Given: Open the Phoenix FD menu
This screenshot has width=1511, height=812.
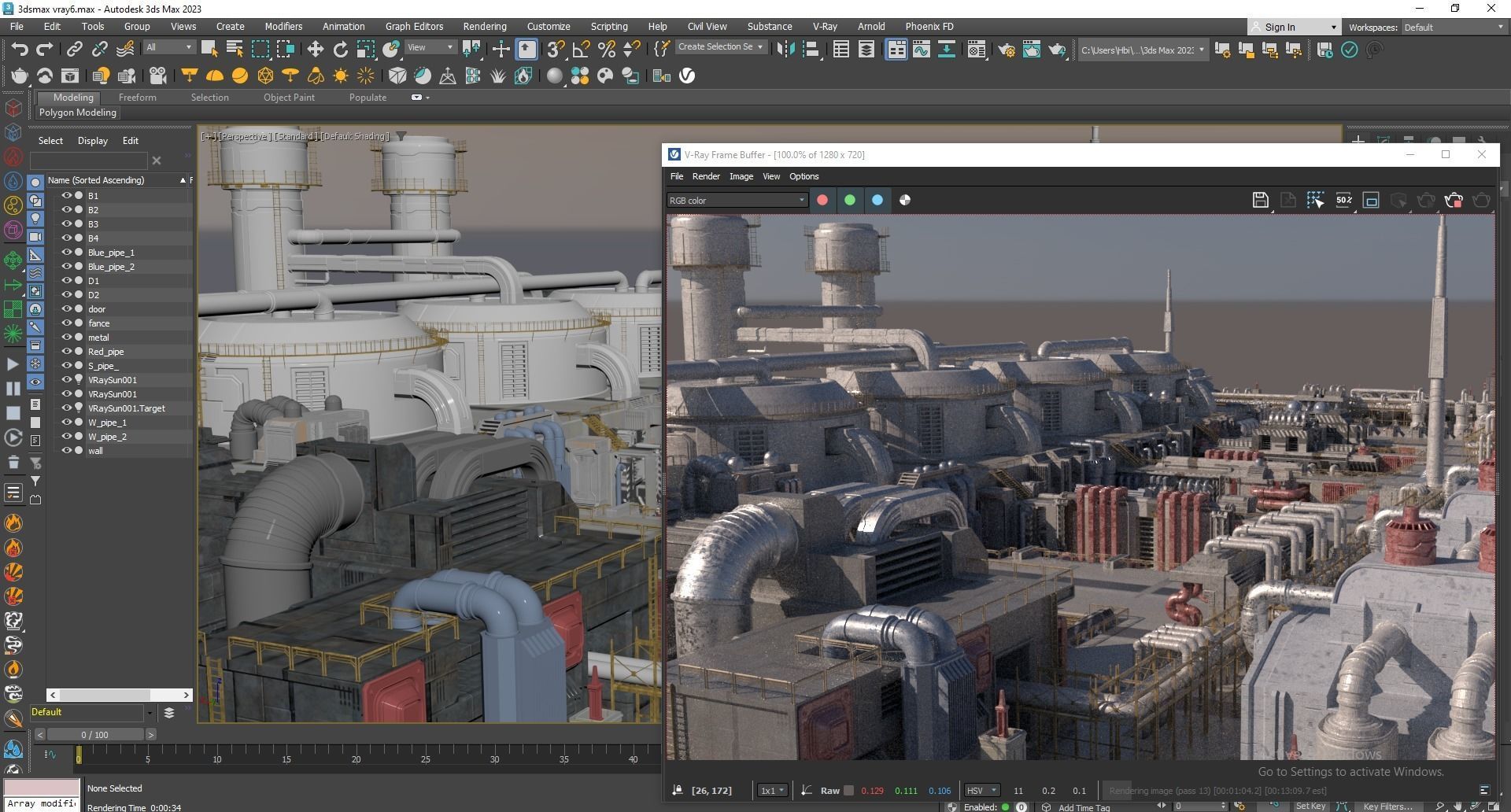Looking at the screenshot, I should point(929,27).
